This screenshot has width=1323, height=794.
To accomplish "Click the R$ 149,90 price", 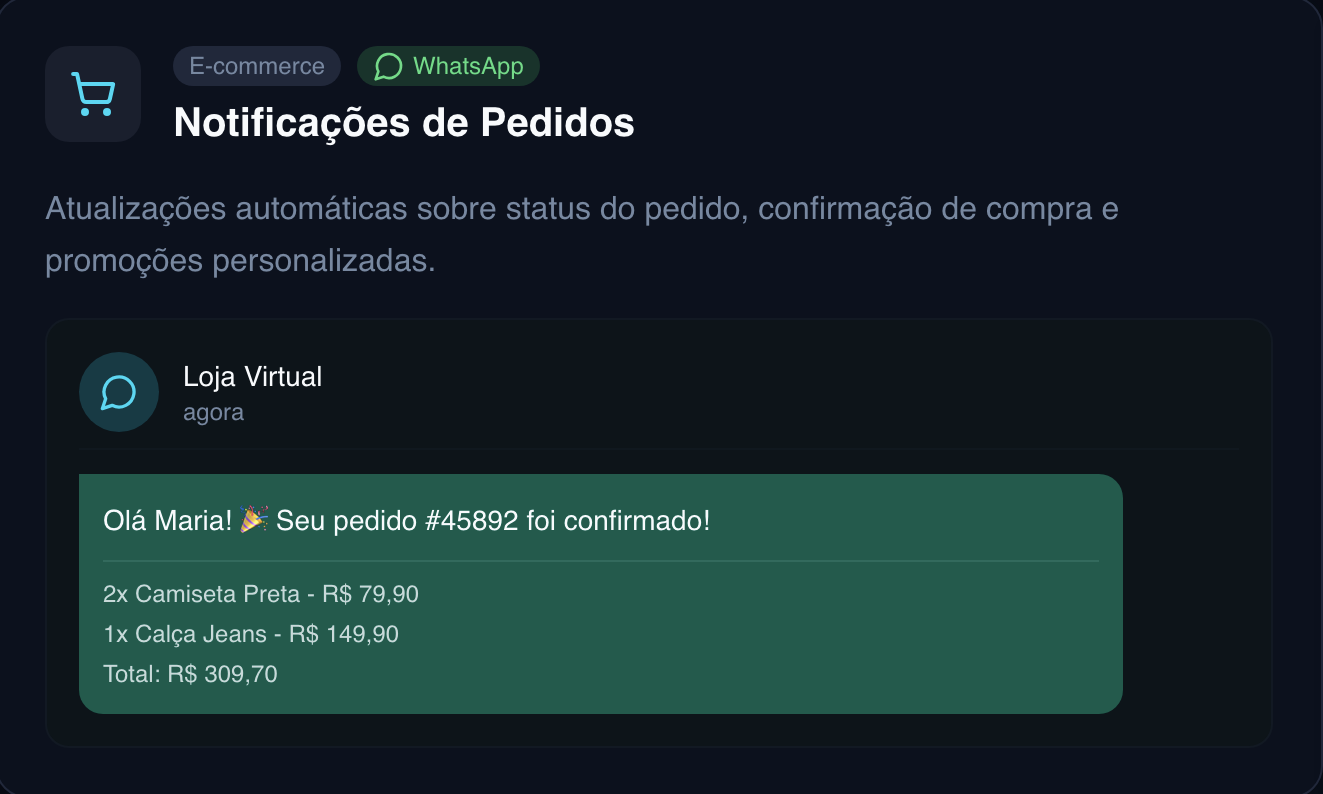I will point(344,634).
